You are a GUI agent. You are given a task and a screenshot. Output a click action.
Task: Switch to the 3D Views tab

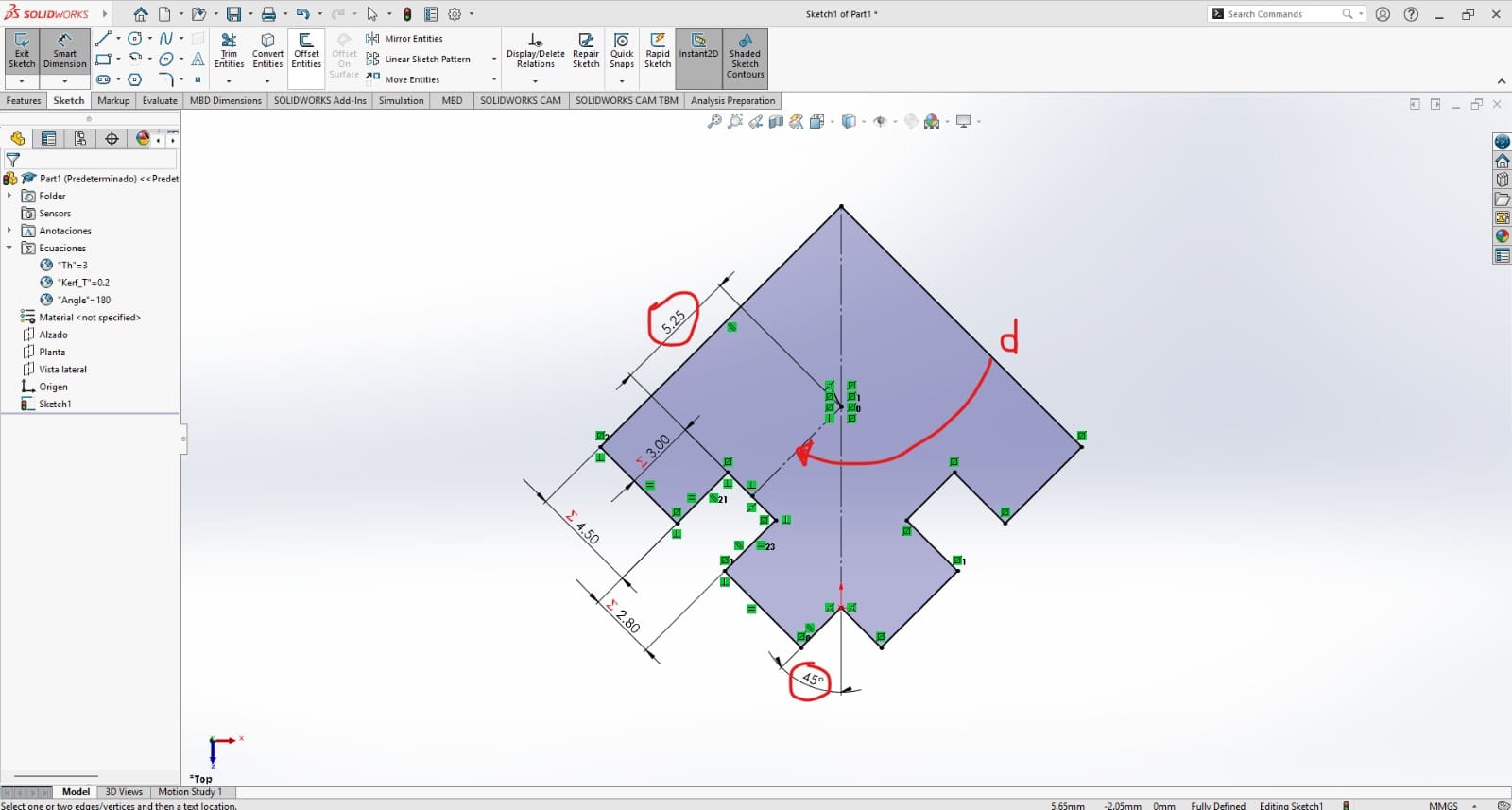point(124,792)
